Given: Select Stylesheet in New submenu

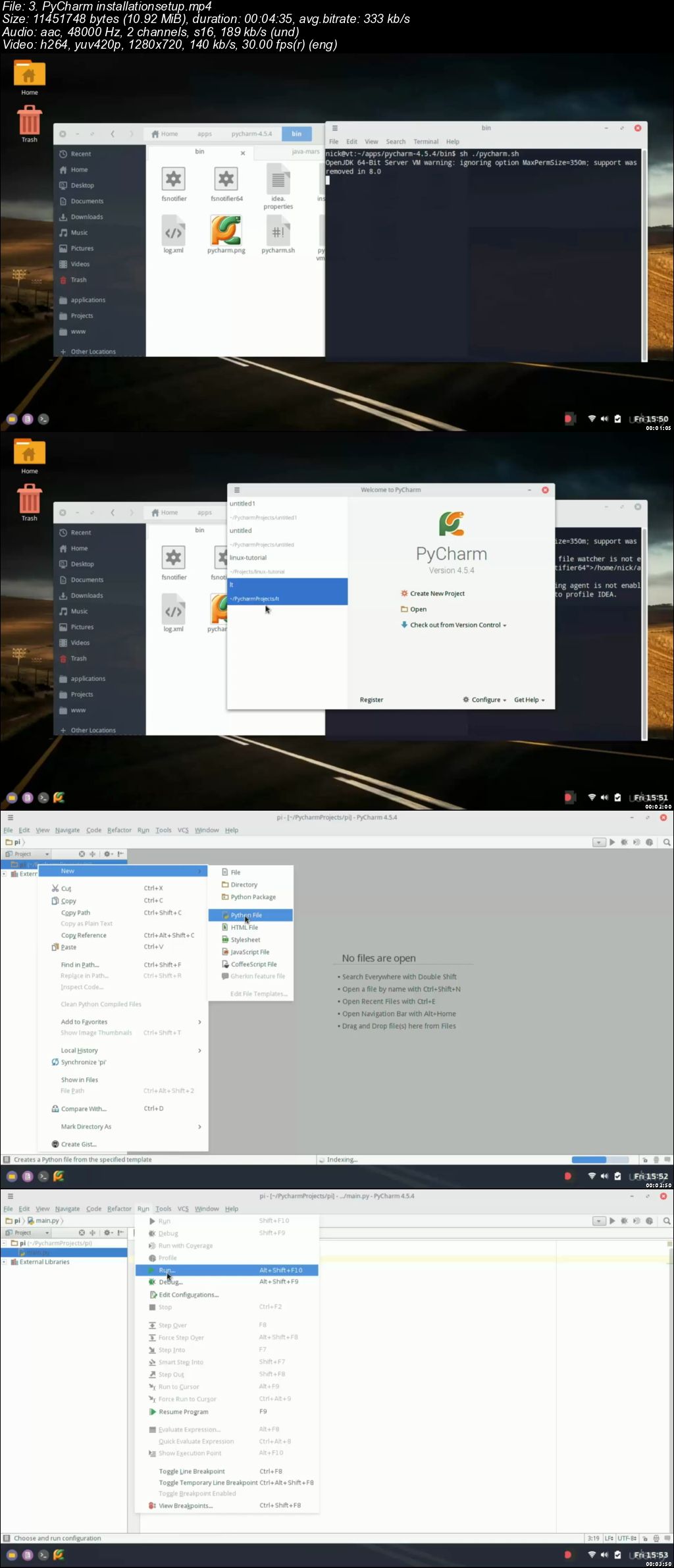Looking at the screenshot, I should pyautogui.click(x=251, y=940).
